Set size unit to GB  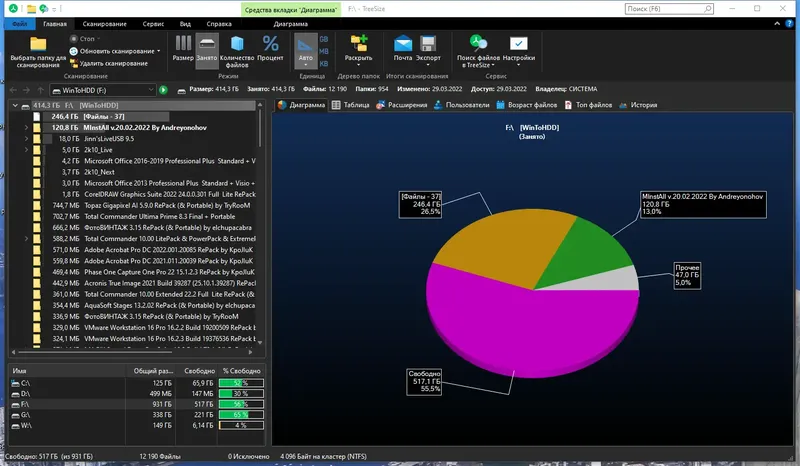(x=323, y=39)
